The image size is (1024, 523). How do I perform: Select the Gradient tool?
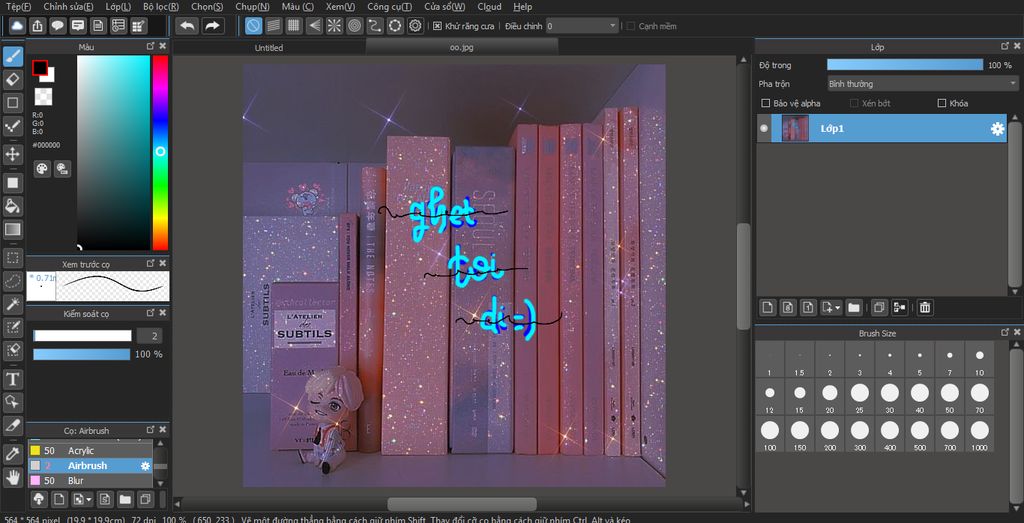point(12,229)
